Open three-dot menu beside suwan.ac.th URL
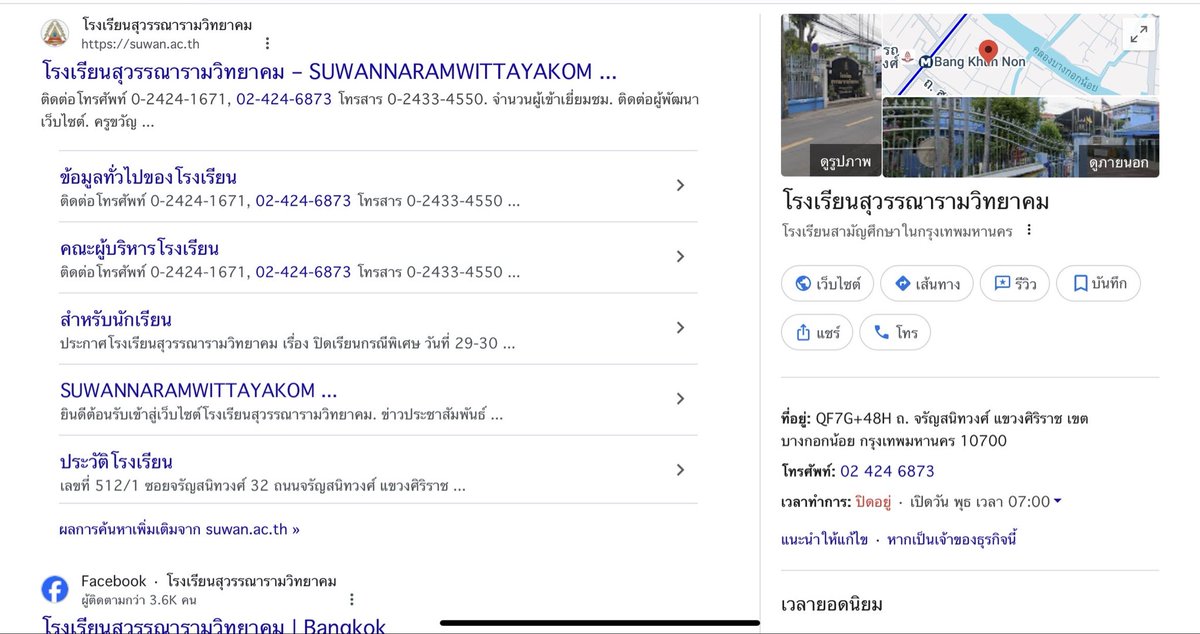The width and height of the screenshot is (1200, 634). pyautogui.click(x=267, y=43)
